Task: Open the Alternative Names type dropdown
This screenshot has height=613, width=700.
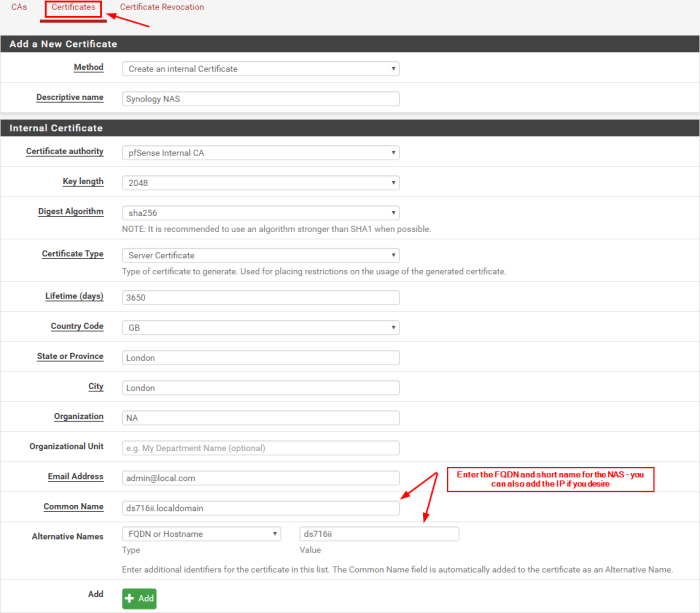Action: click(201, 534)
